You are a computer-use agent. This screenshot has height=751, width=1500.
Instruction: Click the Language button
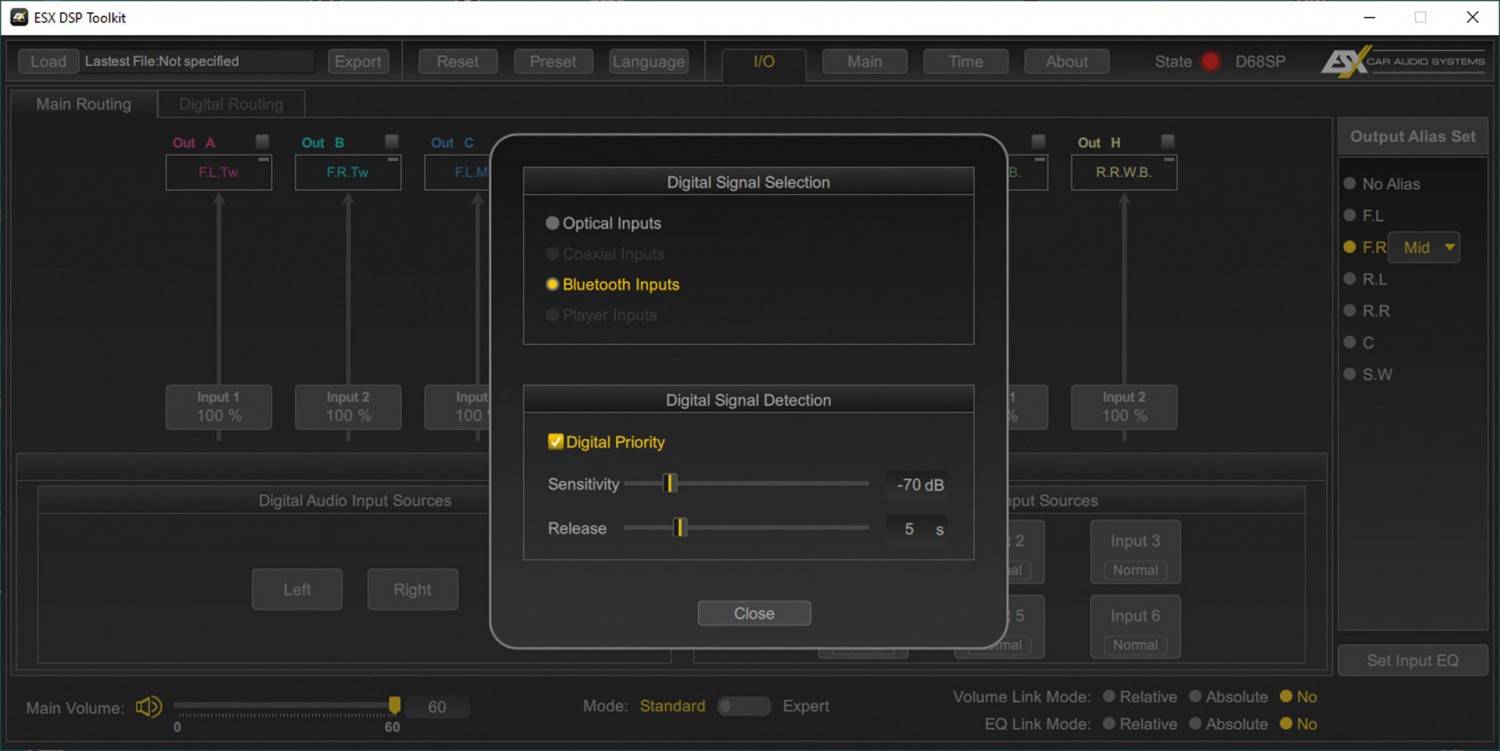(x=648, y=61)
